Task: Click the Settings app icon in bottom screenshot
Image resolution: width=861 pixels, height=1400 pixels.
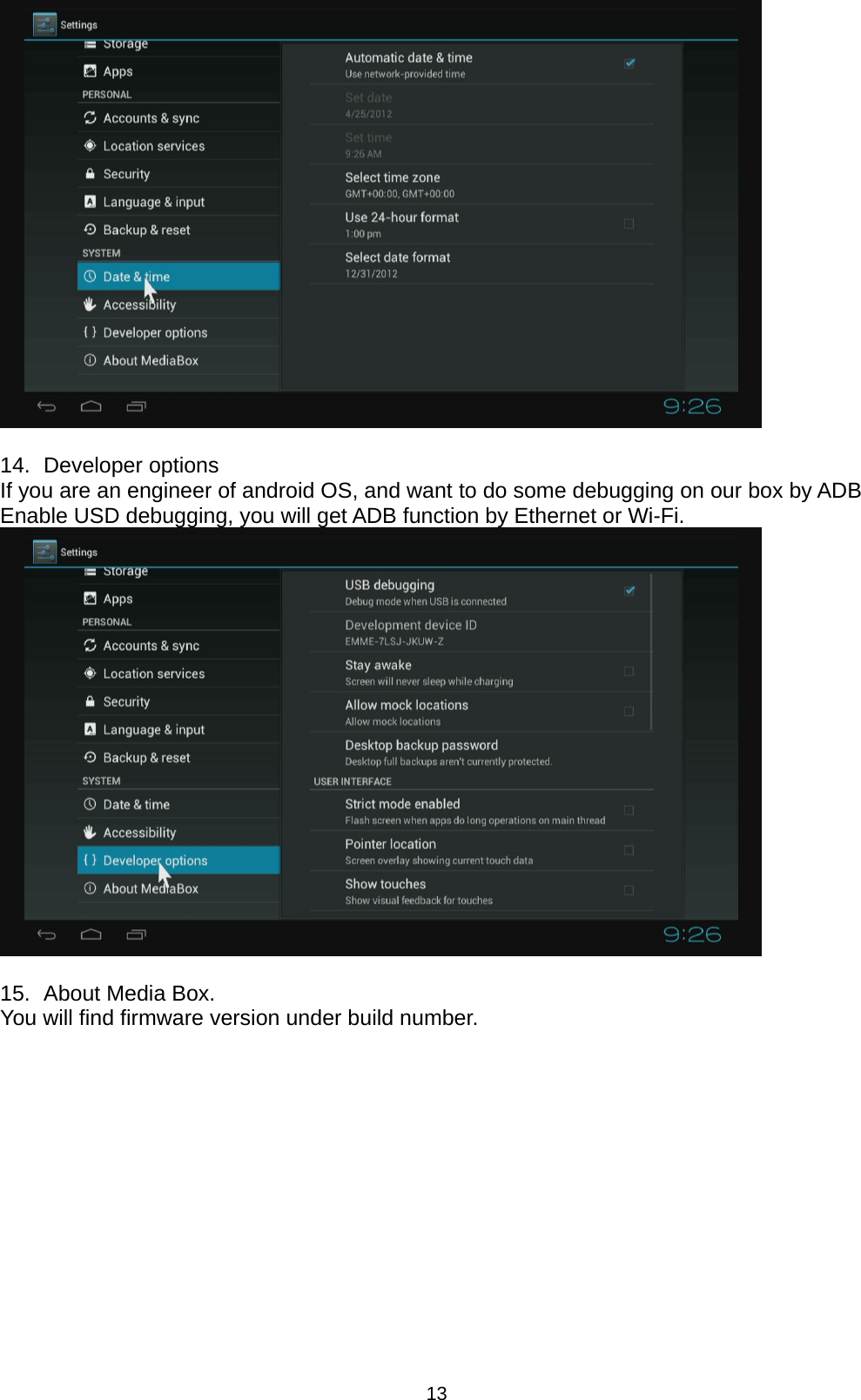Action: pos(44,552)
